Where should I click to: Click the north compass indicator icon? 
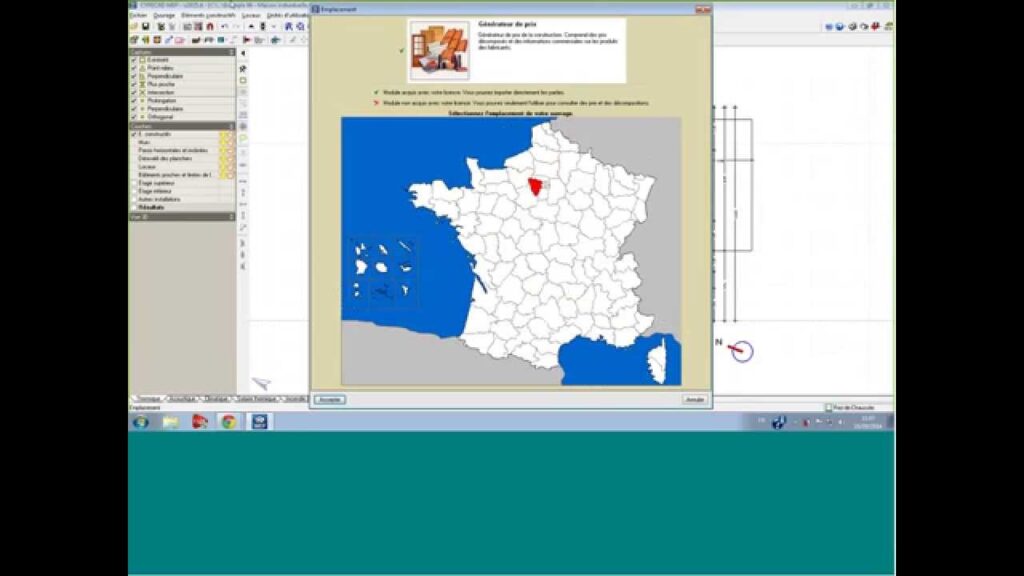pos(741,350)
